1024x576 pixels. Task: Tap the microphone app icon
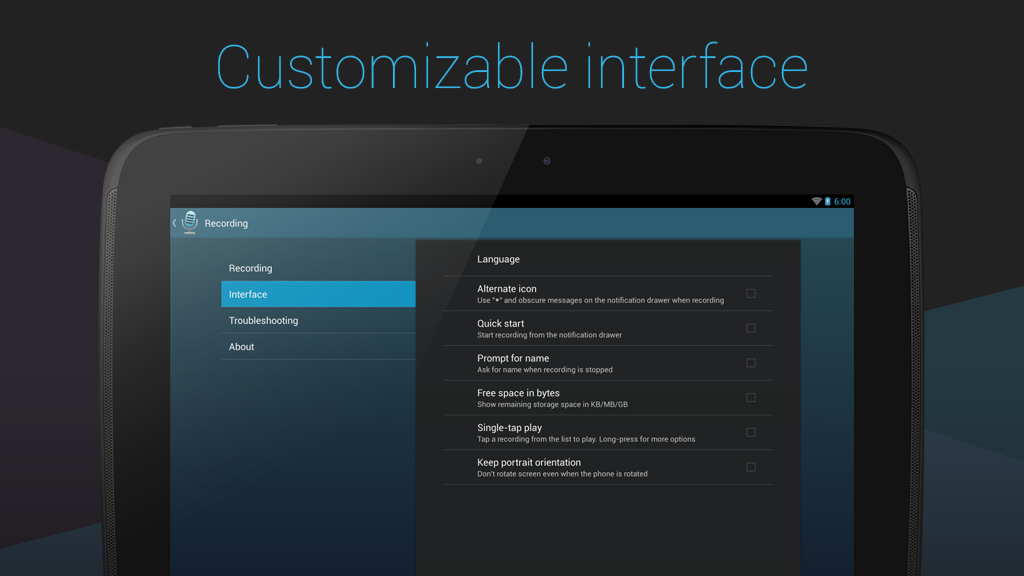[x=189, y=223]
